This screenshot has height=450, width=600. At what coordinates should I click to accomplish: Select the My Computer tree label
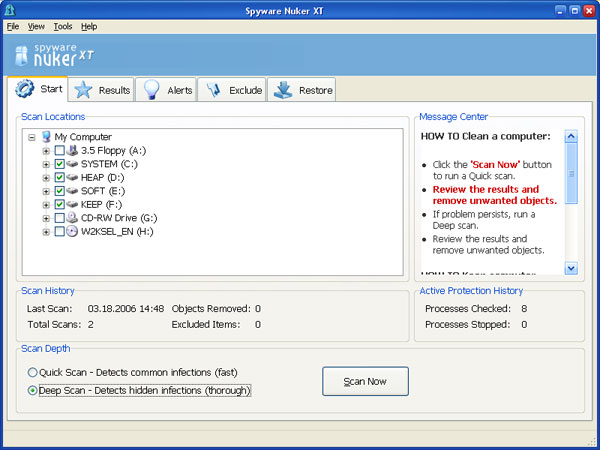point(83,137)
